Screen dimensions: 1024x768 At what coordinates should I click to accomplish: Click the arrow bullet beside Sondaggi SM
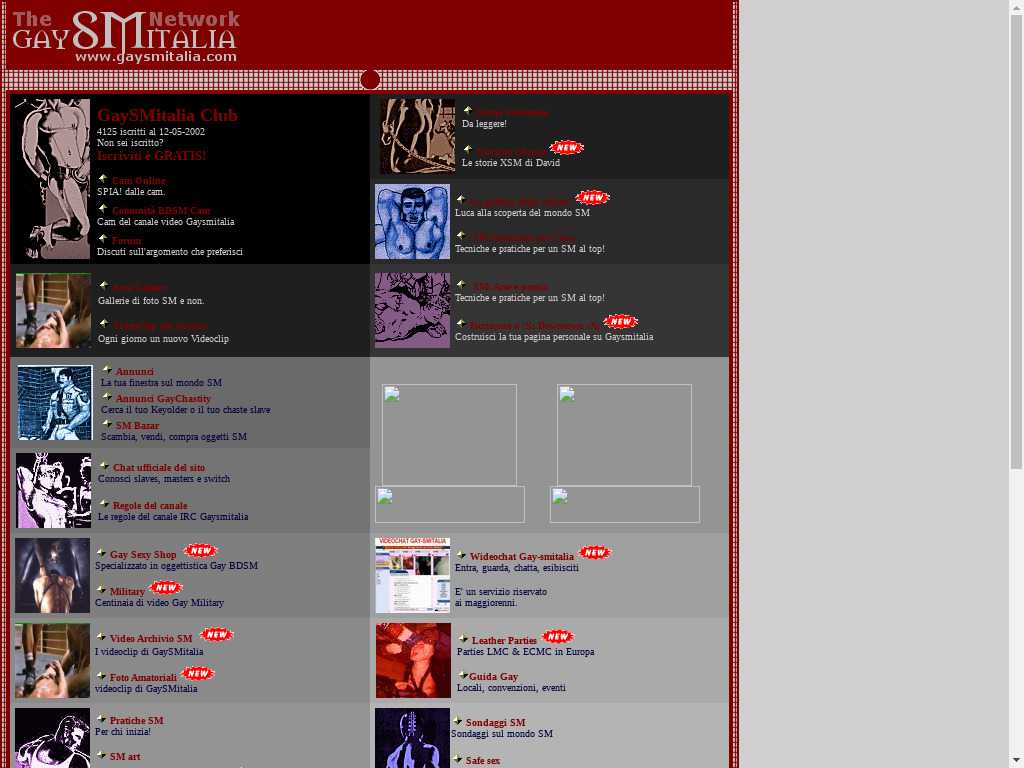tap(458, 721)
